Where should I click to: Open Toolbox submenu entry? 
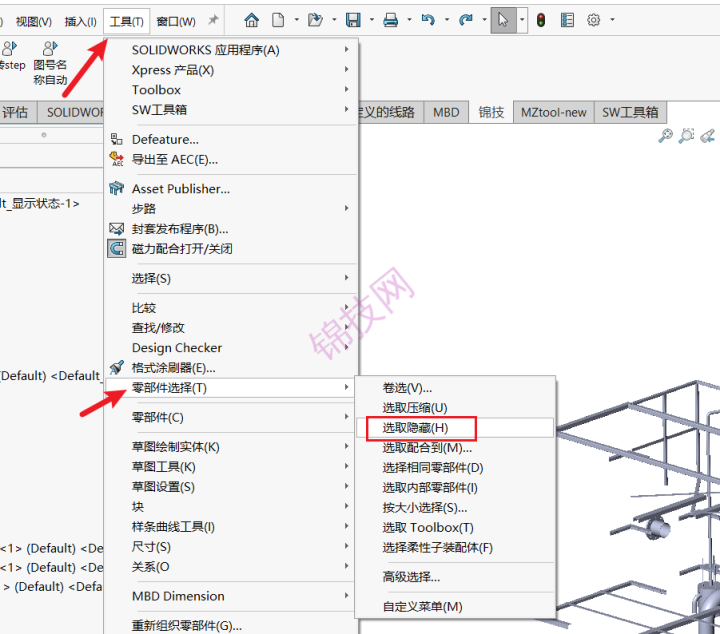click(x=231, y=90)
